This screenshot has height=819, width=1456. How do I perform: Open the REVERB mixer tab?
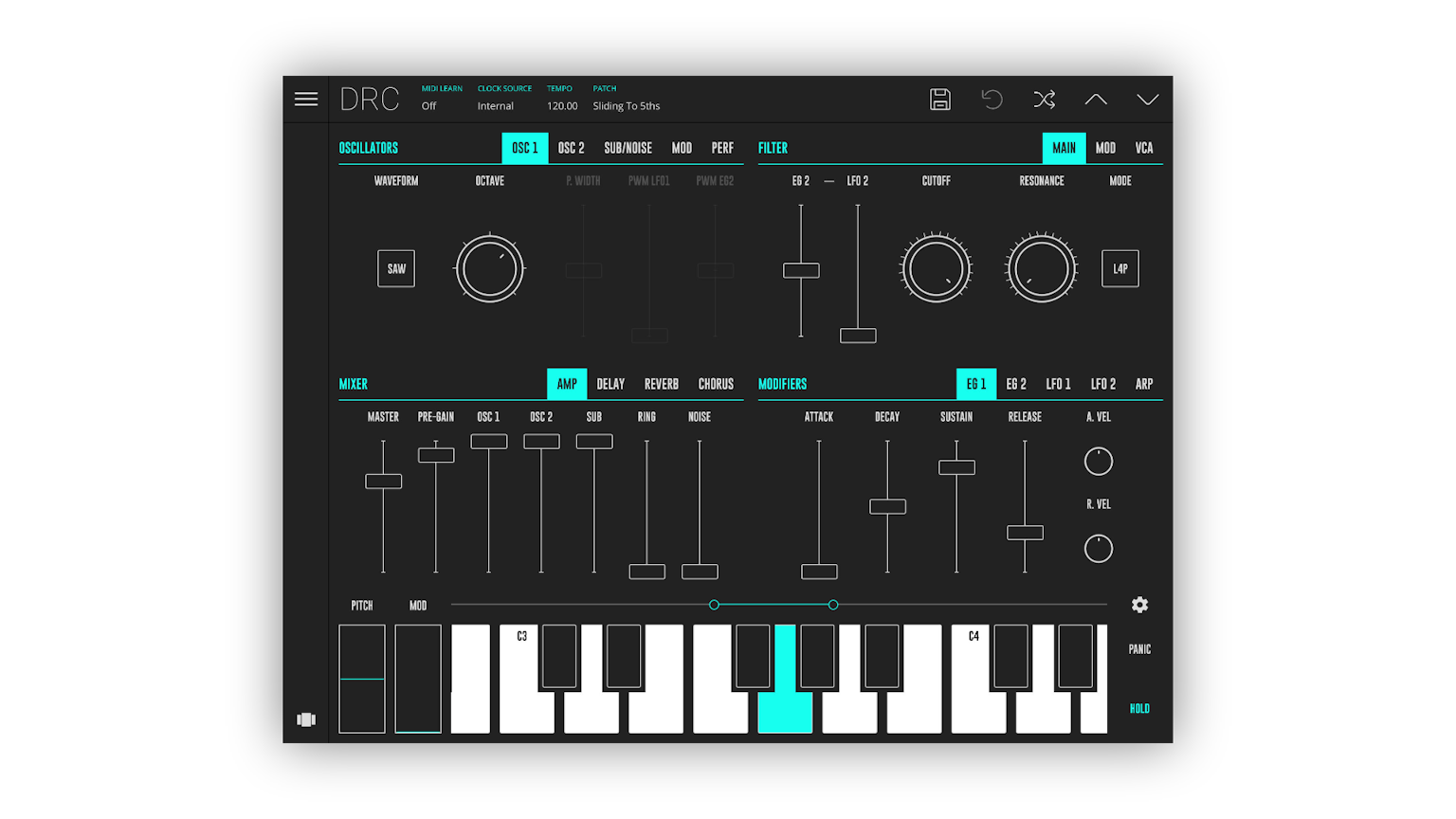(x=661, y=384)
